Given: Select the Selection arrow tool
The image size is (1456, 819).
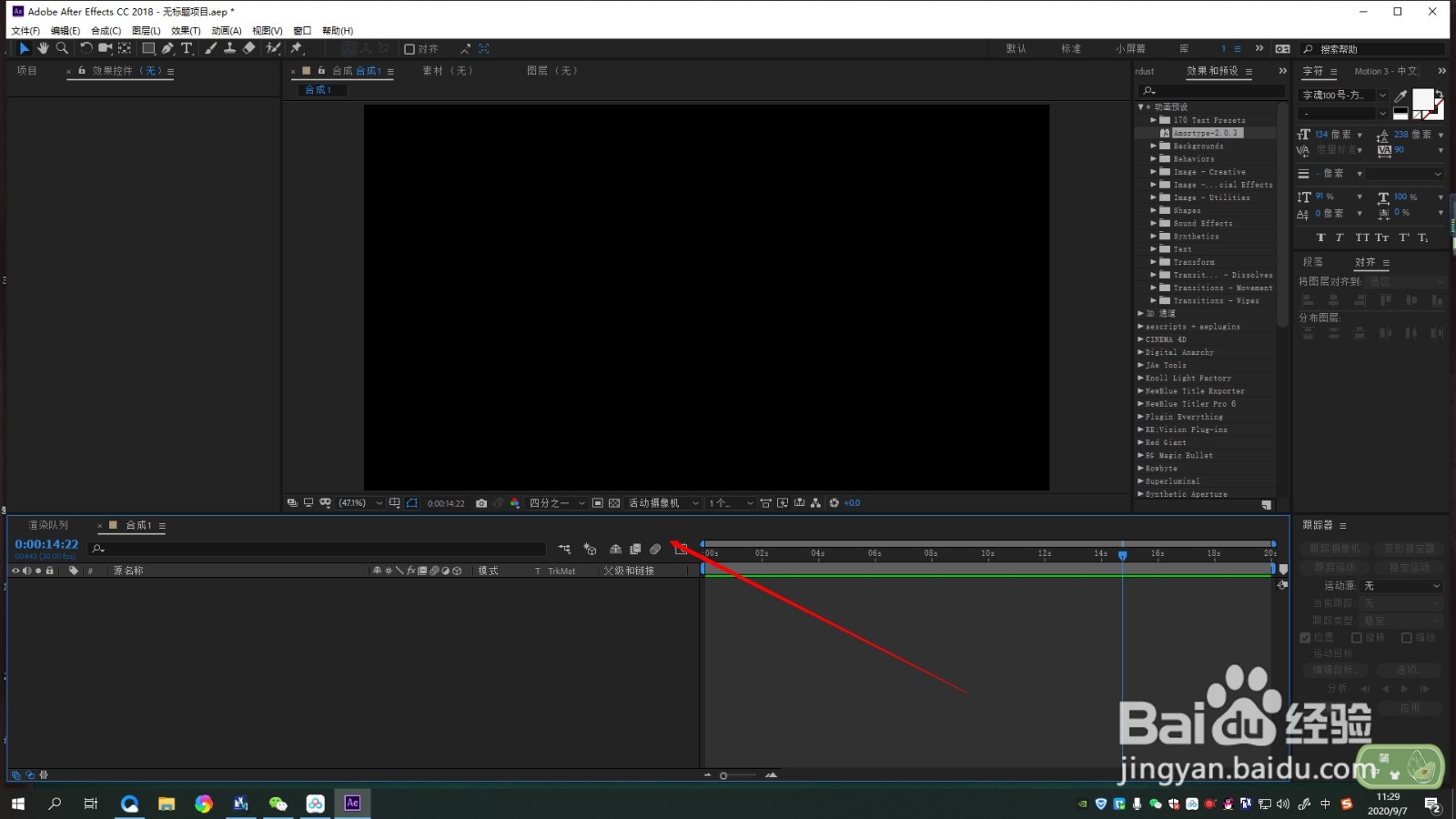Looking at the screenshot, I should click(x=25, y=48).
